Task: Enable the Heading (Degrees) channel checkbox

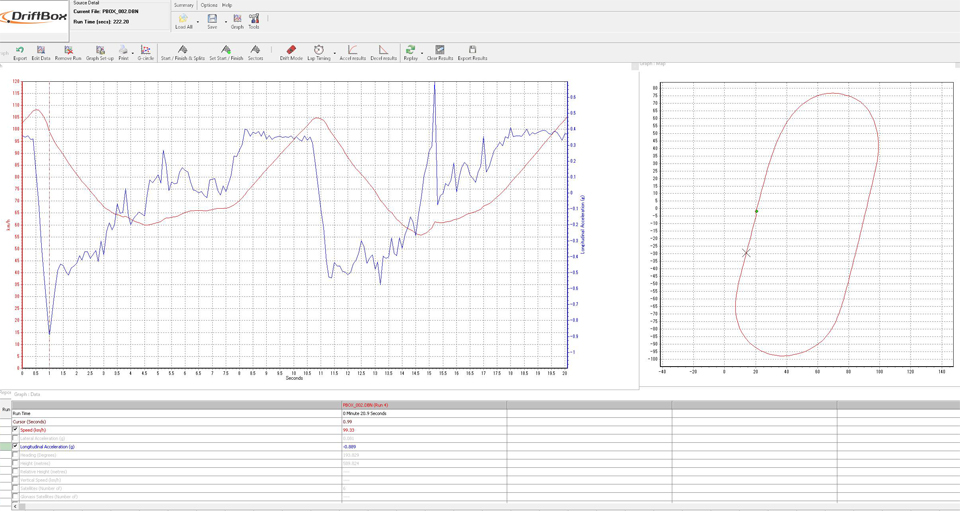Action: 15,455
